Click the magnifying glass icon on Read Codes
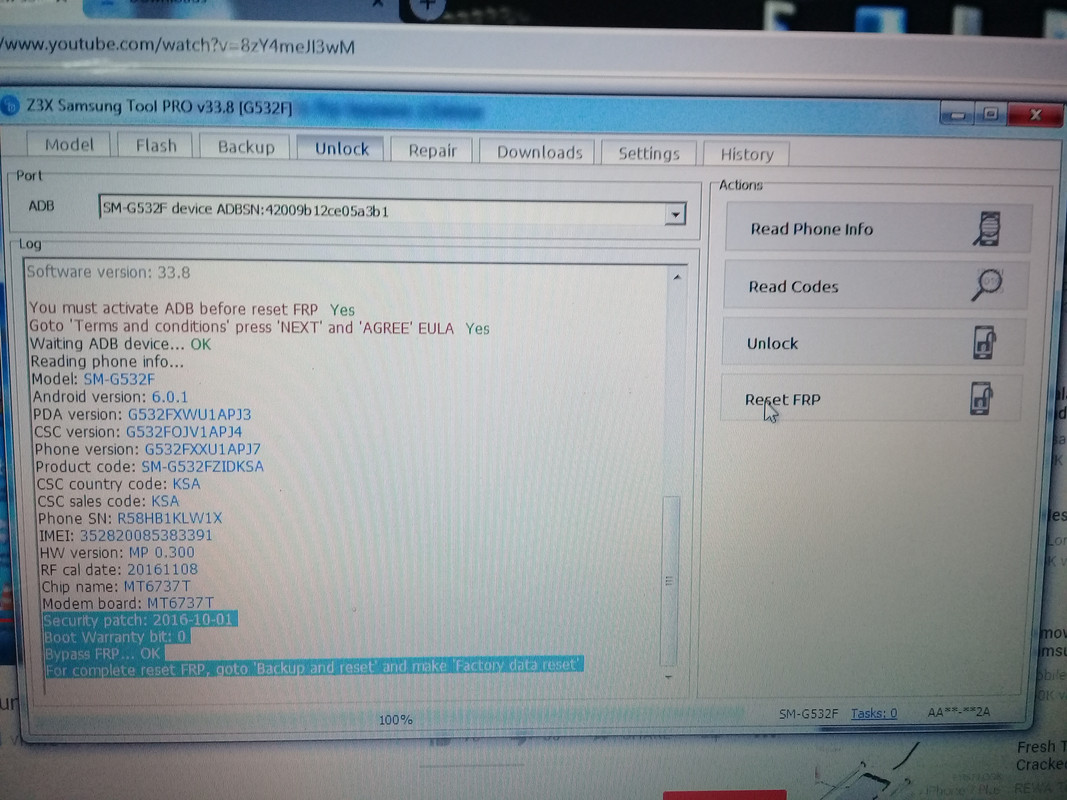 [987, 285]
